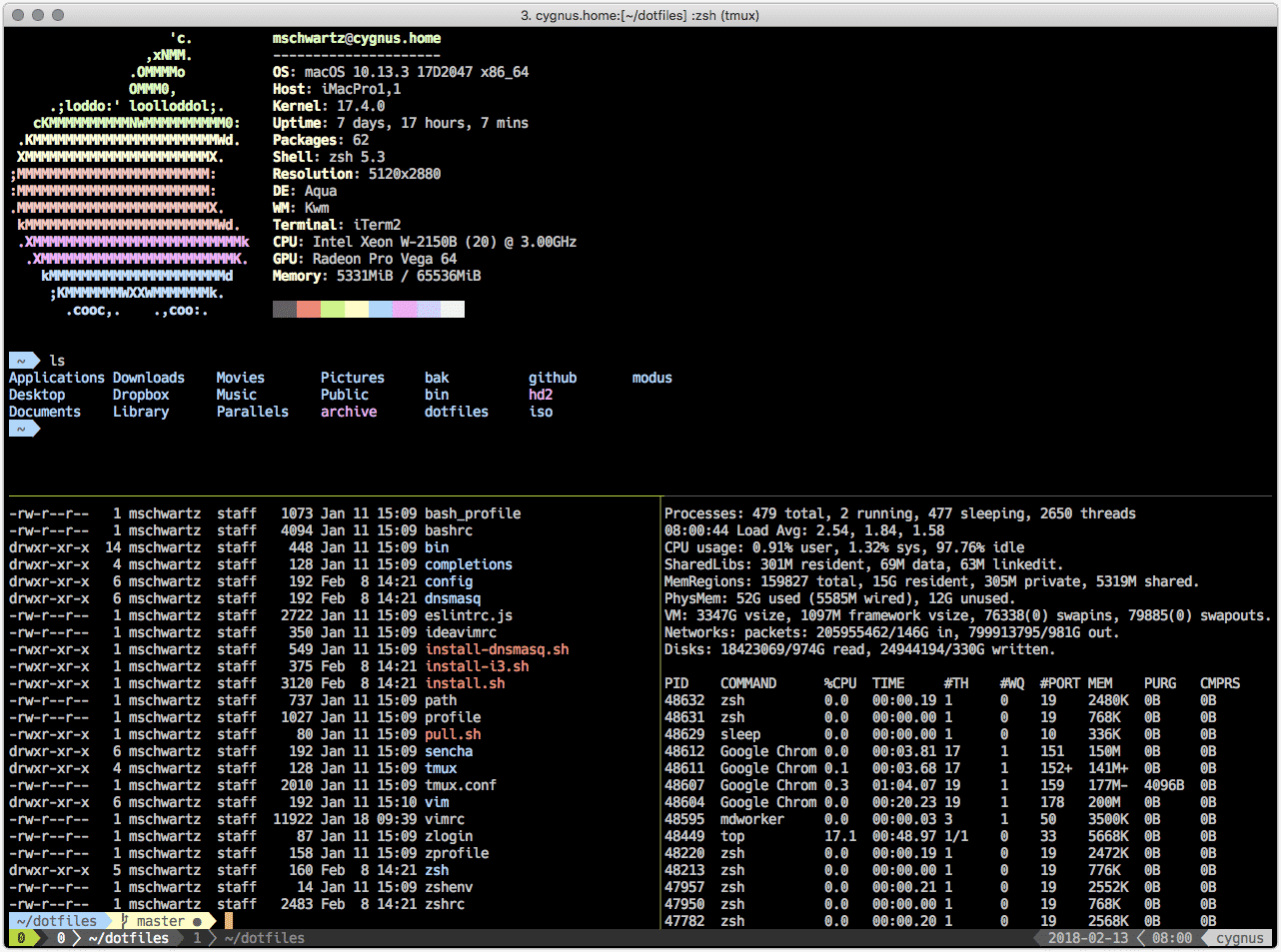Click the tmux.conf file name

click(461, 785)
